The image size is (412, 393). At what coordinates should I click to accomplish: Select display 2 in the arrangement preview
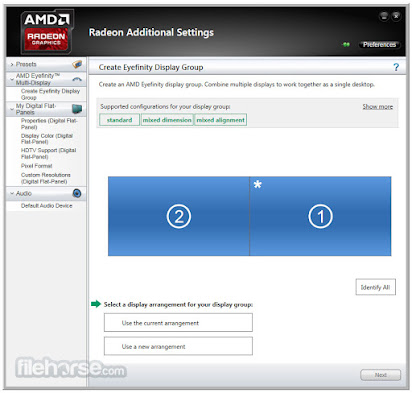(179, 216)
